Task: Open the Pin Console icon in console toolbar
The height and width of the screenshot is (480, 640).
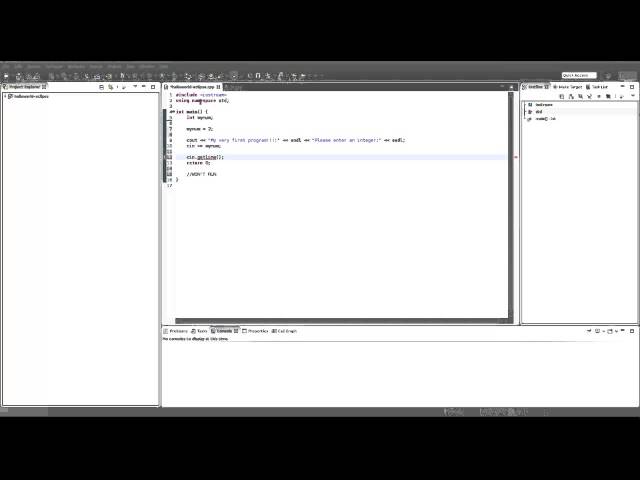Action: pyautogui.click(x=589, y=331)
